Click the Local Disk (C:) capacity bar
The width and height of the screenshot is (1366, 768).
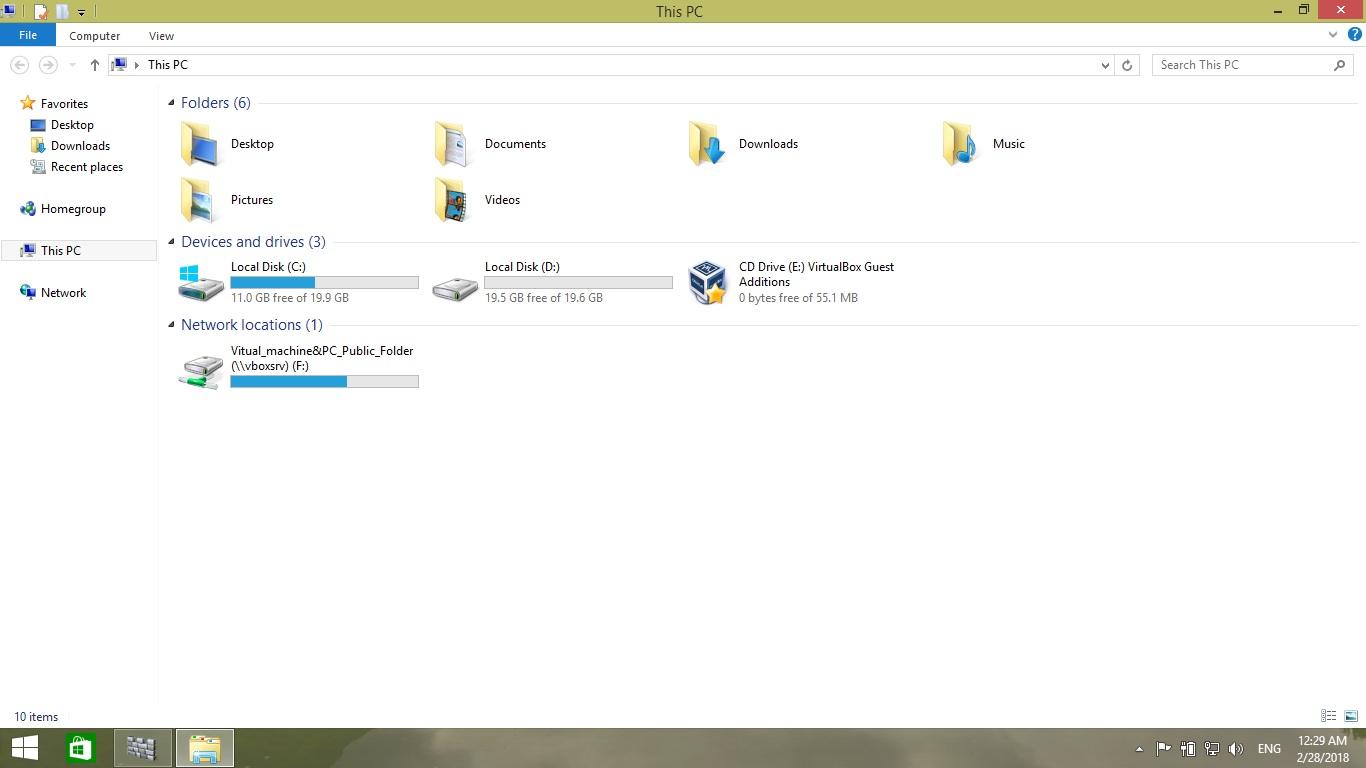tap(324, 281)
